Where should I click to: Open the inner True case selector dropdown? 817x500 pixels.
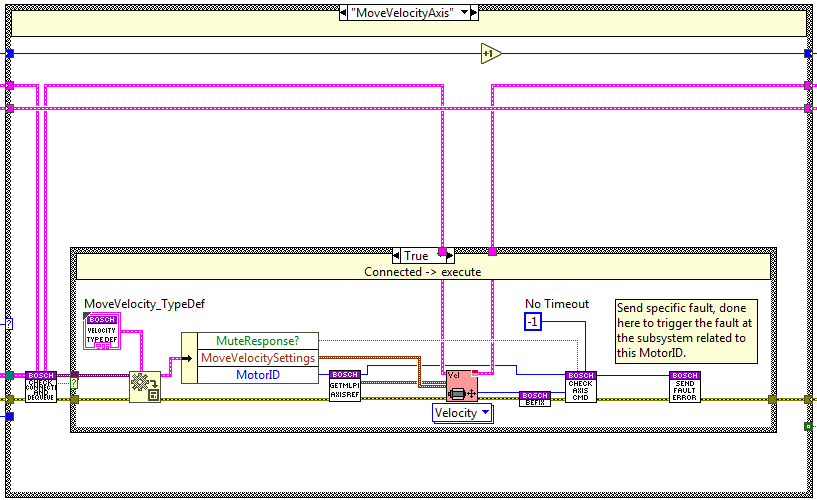tap(441, 255)
